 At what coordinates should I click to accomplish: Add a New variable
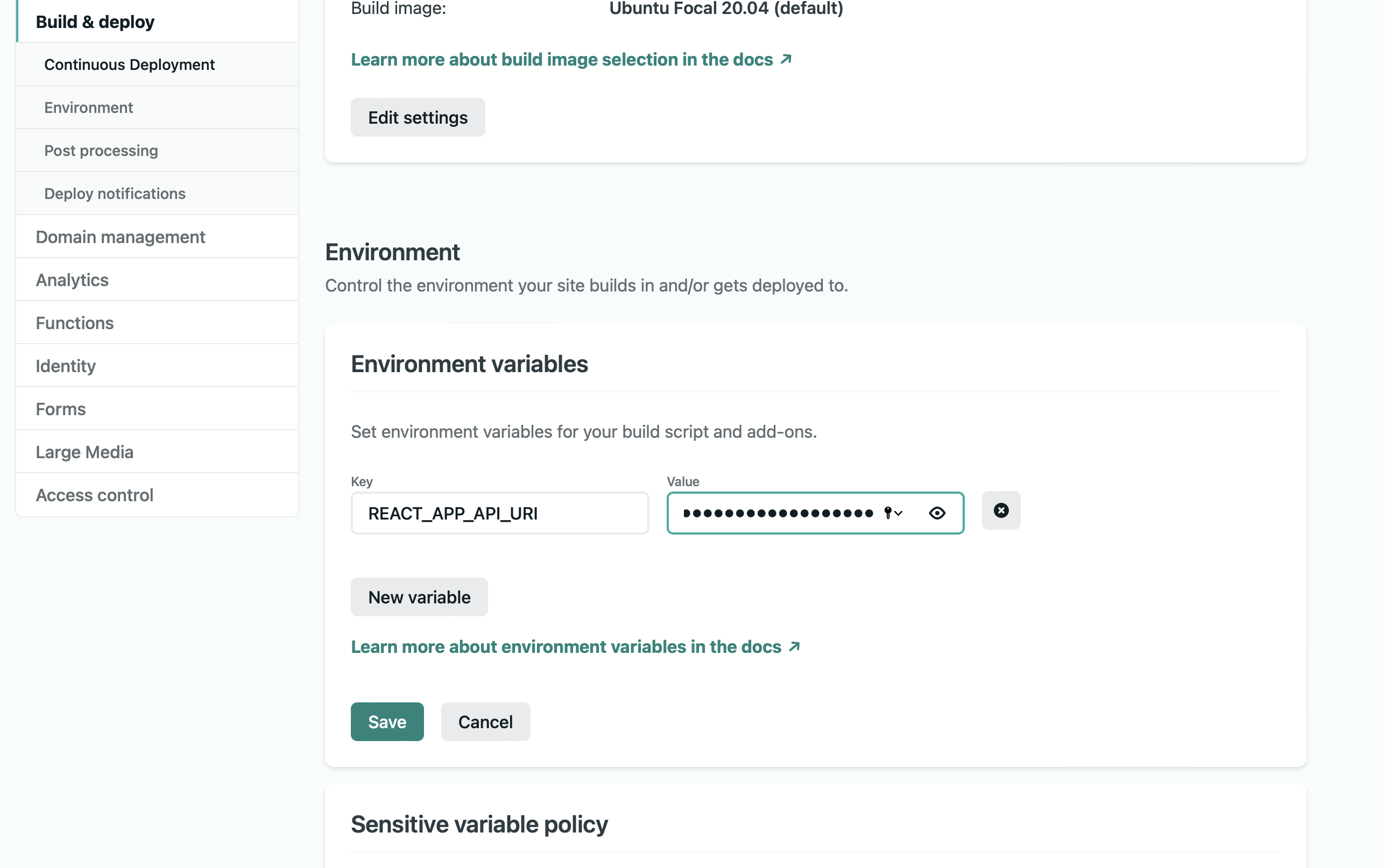pos(419,597)
